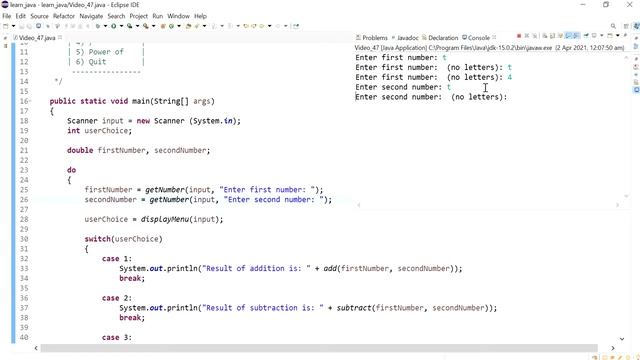Expand the Run configurations dropdown
This screenshot has height=360, width=640.
tap(121, 26)
